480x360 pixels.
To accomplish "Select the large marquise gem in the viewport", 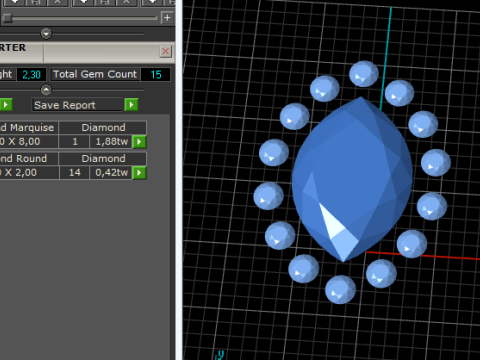I will (x=352, y=178).
